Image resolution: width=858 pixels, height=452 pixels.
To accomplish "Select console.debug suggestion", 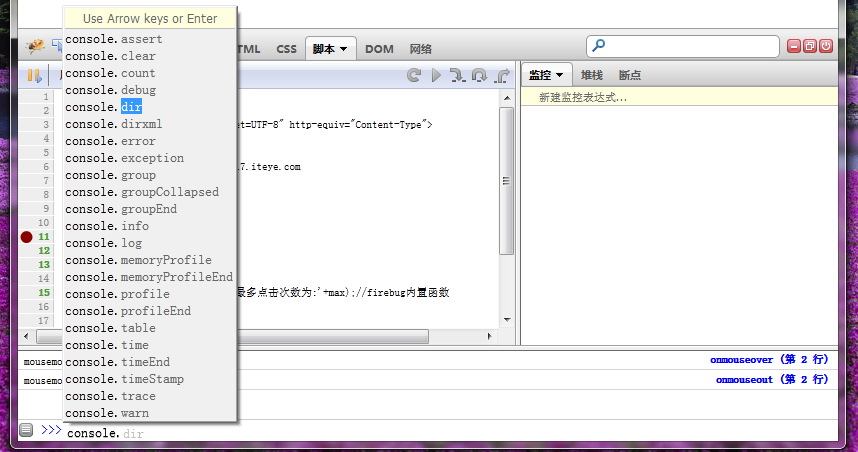I will point(150,90).
